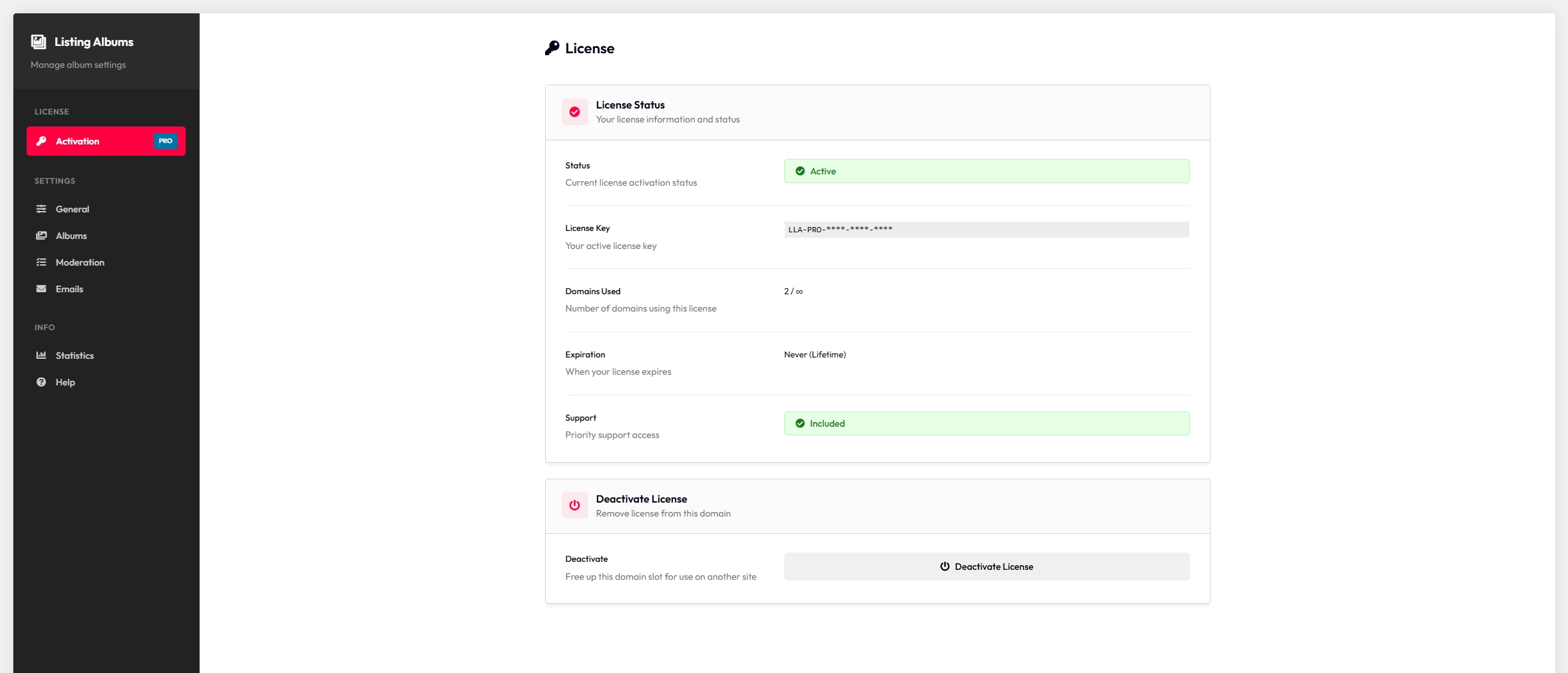
Task: Click the General settings sliders icon
Action: [41, 208]
